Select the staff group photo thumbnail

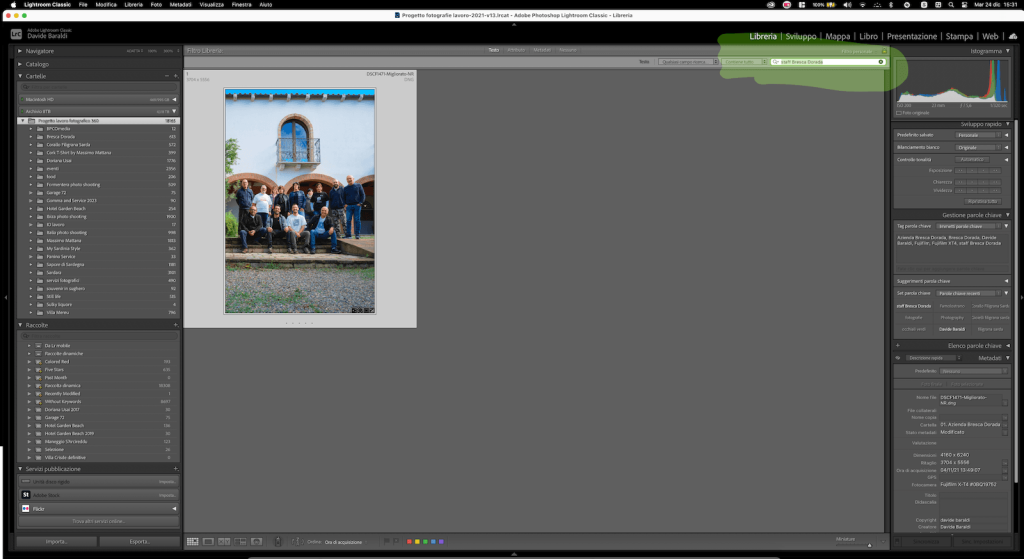(300, 202)
